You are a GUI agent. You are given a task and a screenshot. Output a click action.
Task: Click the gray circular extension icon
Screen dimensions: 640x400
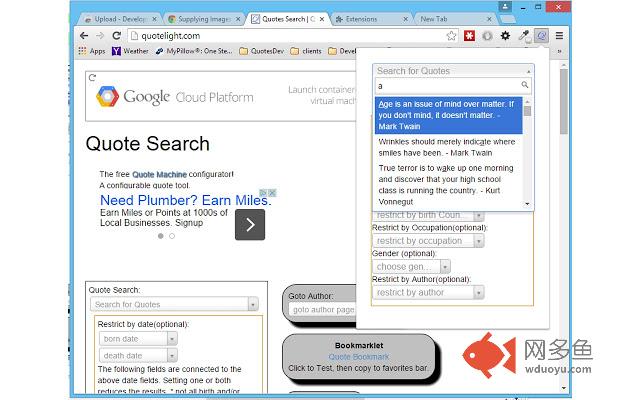(x=487, y=36)
